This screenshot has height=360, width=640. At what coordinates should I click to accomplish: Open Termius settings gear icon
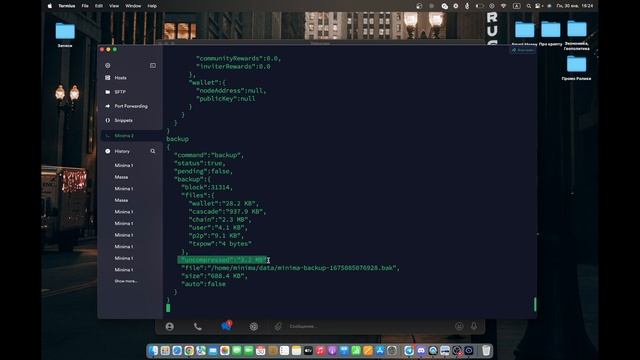[x=108, y=65]
